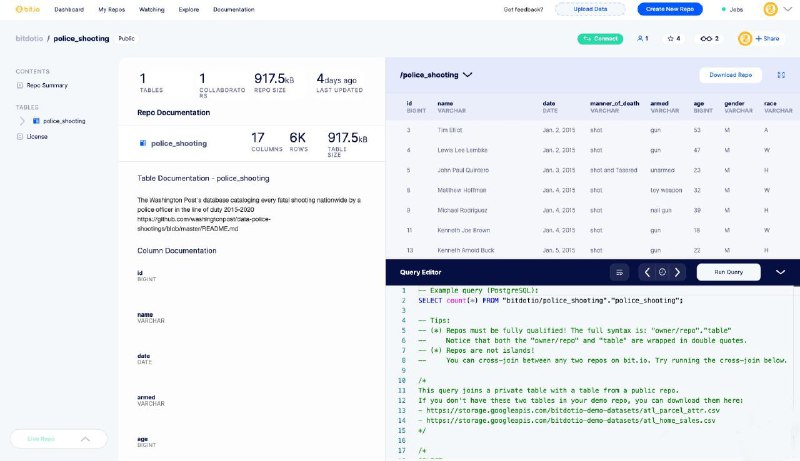The image size is (800, 461).
Task: Open the bit.io logo home link
Action: 28,9
